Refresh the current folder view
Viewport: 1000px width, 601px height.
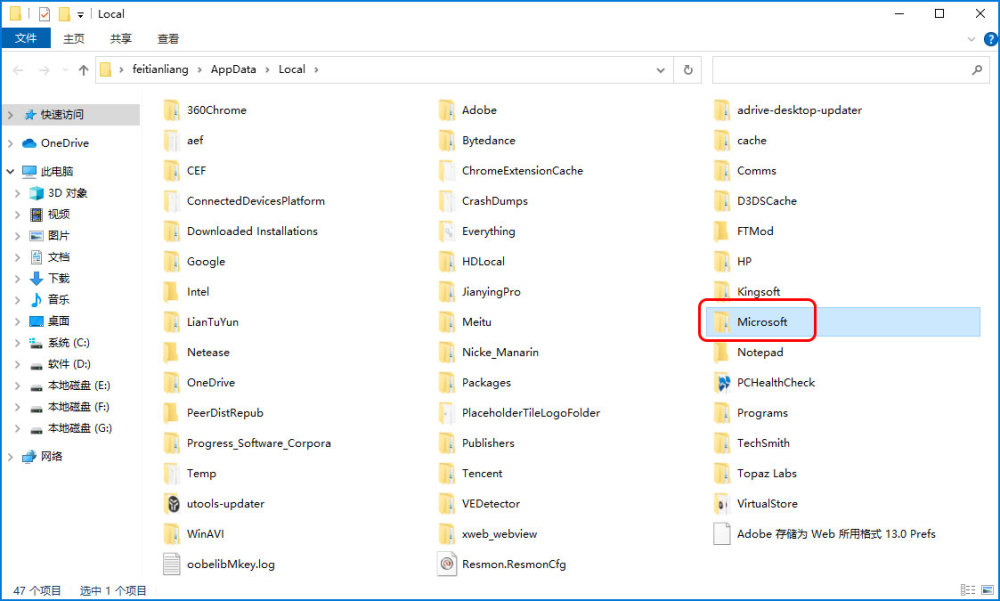pyautogui.click(x=688, y=70)
